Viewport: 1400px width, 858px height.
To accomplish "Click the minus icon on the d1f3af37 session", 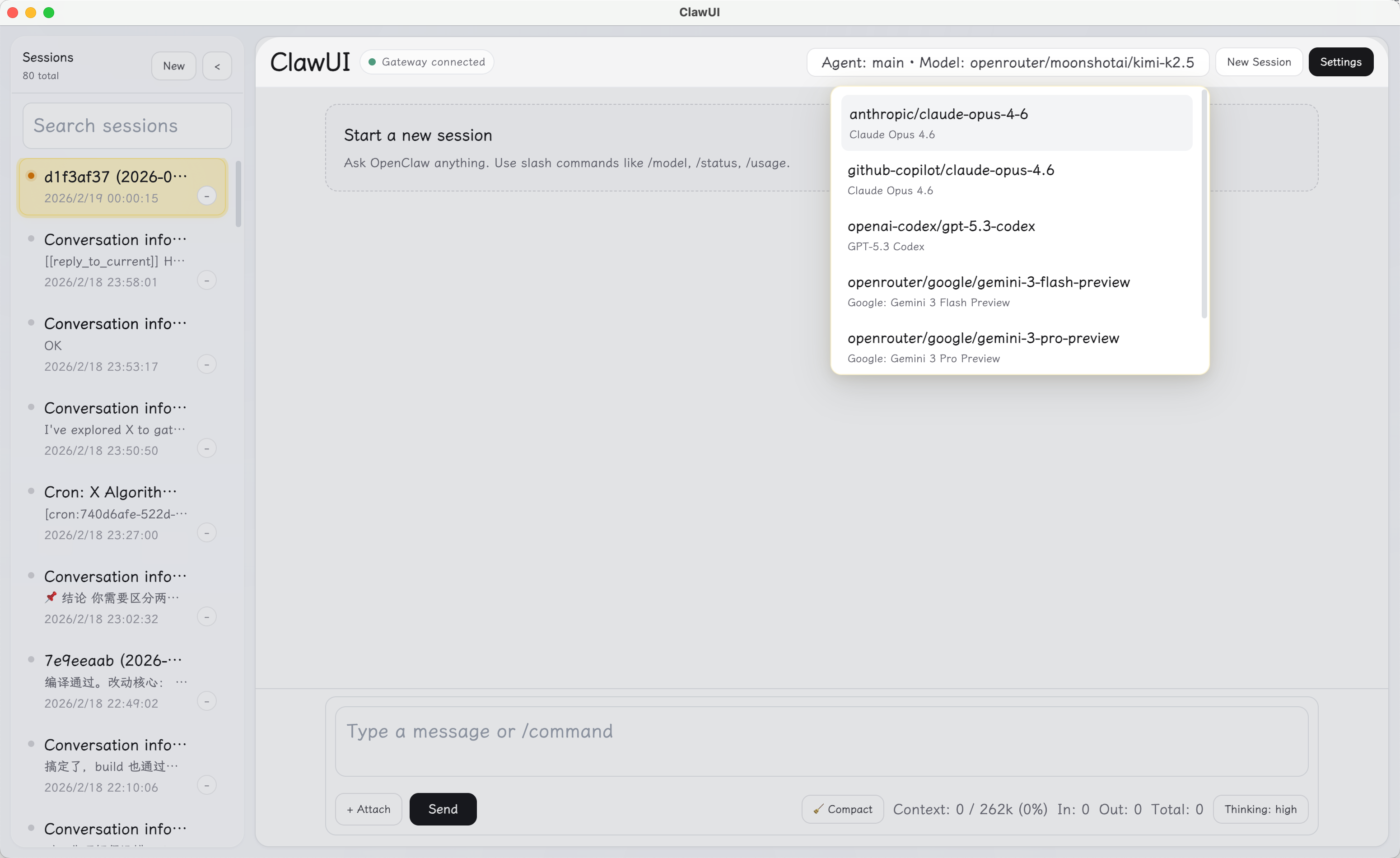I will click(x=206, y=196).
